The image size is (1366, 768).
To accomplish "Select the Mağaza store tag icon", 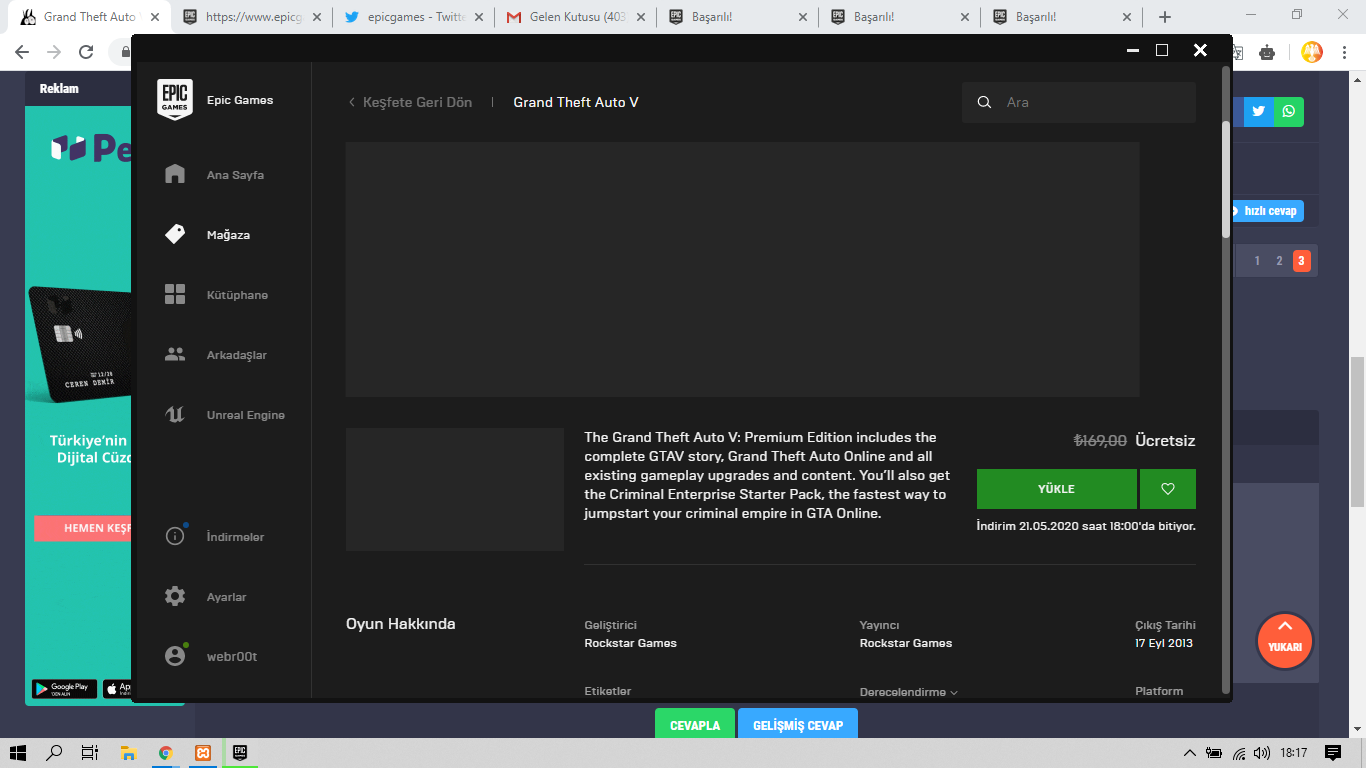I will pyautogui.click(x=175, y=235).
